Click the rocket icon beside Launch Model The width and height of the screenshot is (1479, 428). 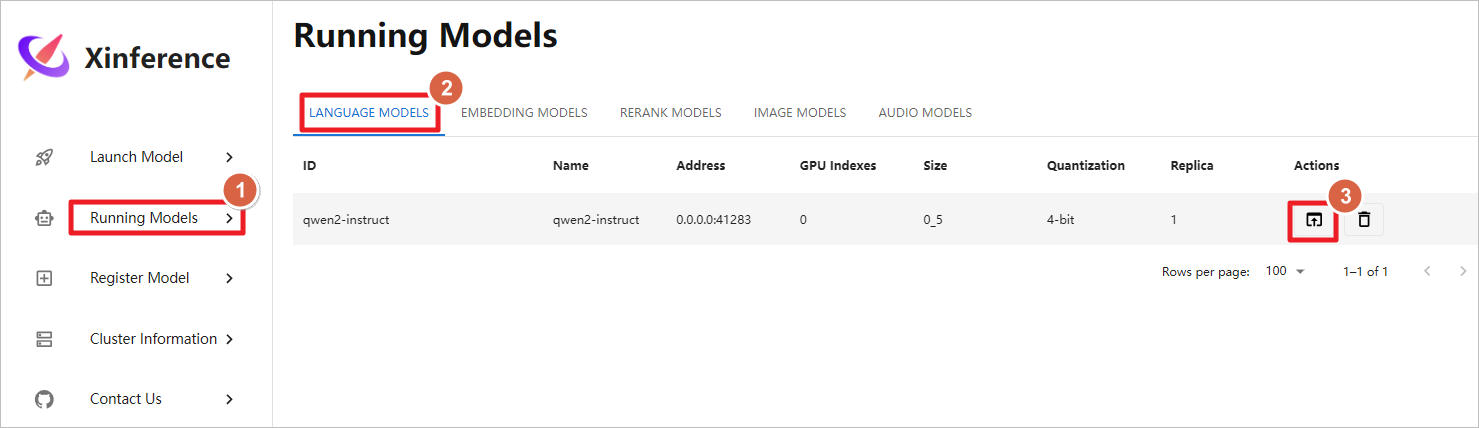click(44, 157)
